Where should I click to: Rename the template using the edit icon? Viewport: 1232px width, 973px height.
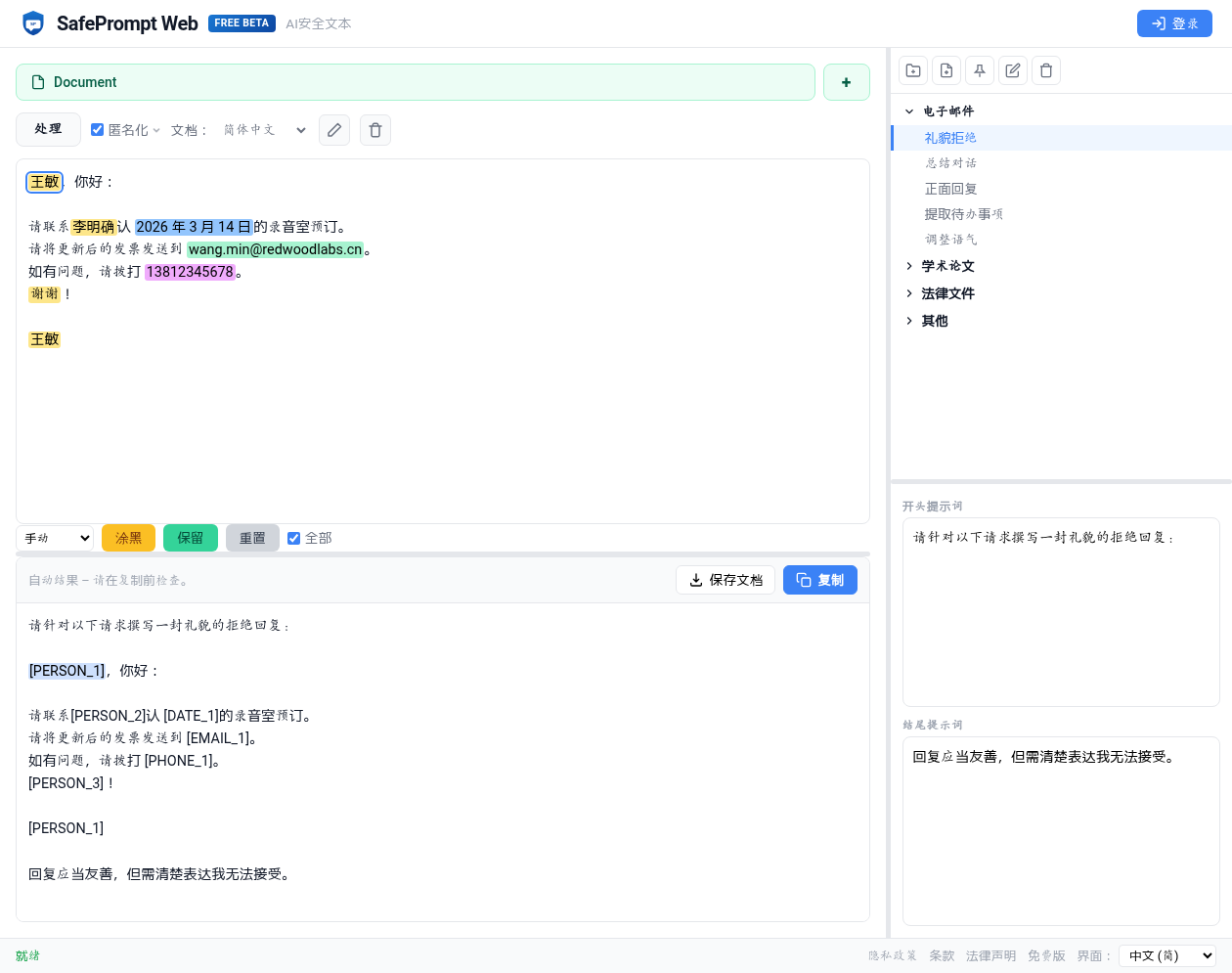pos(1012,69)
